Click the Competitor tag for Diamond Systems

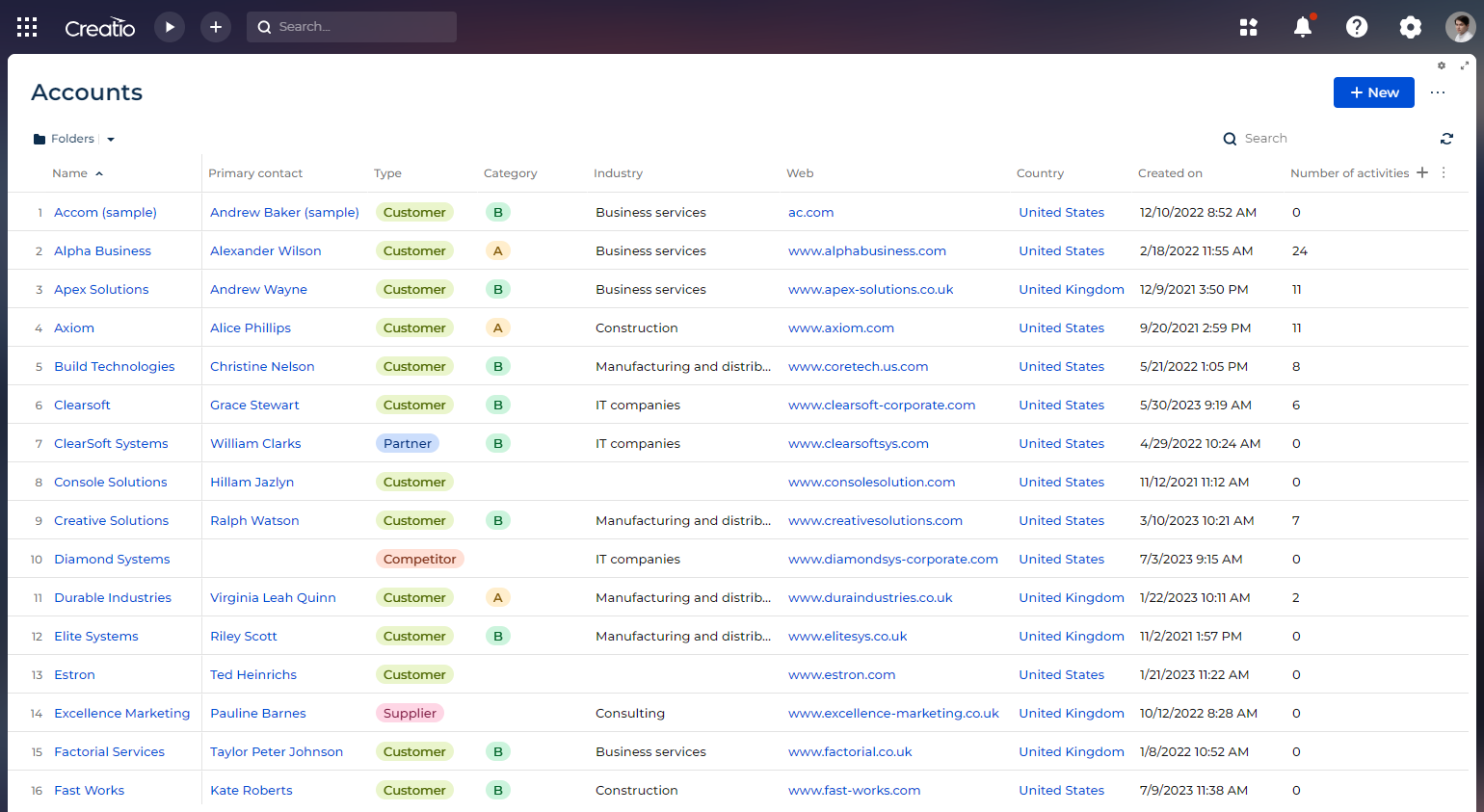(x=420, y=559)
